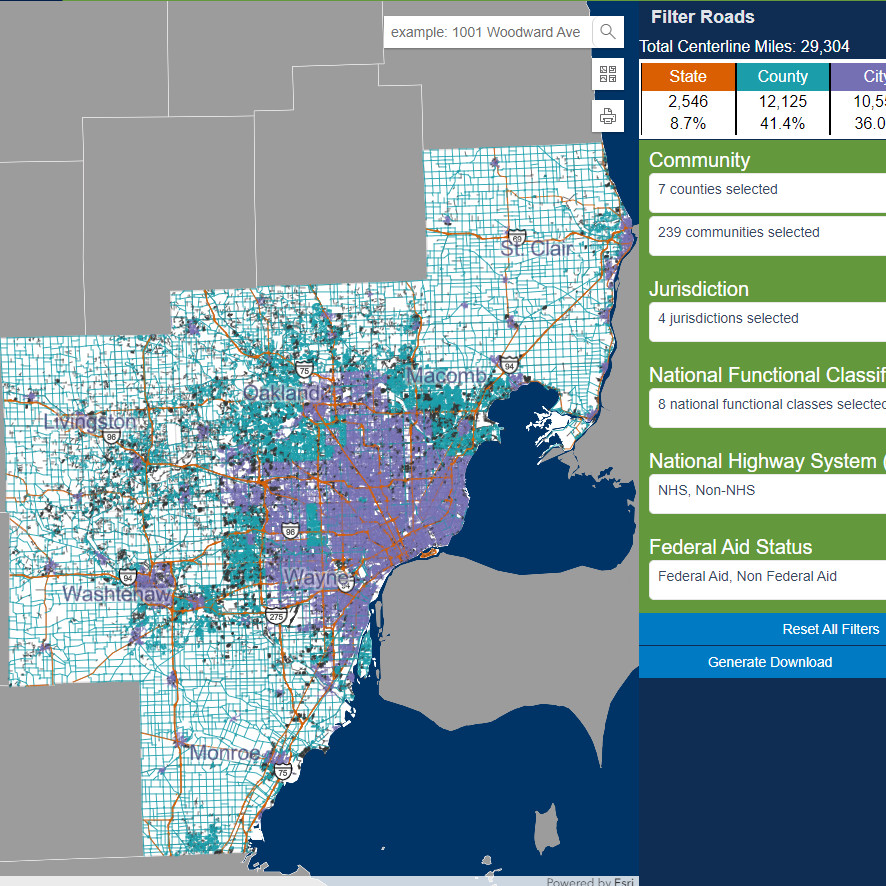Open the "NHS, Non-NHS" selector
886x886 pixels.
(766, 491)
